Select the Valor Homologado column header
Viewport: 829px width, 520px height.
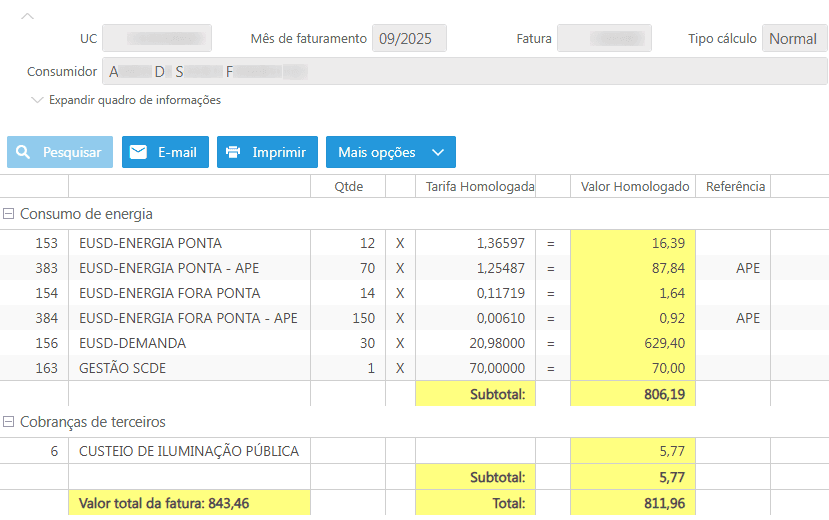(x=634, y=186)
